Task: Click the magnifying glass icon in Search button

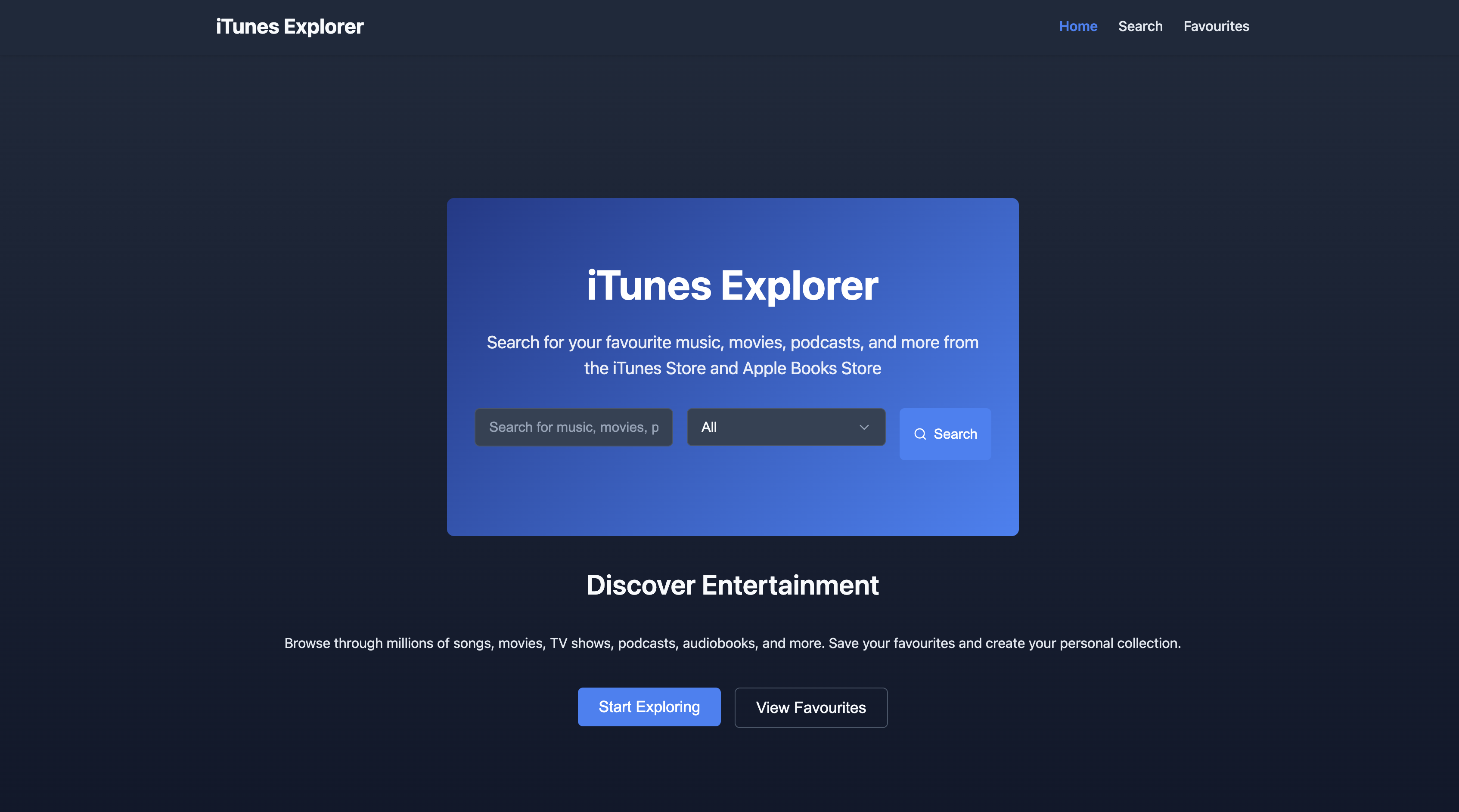Action: click(x=920, y=434)
